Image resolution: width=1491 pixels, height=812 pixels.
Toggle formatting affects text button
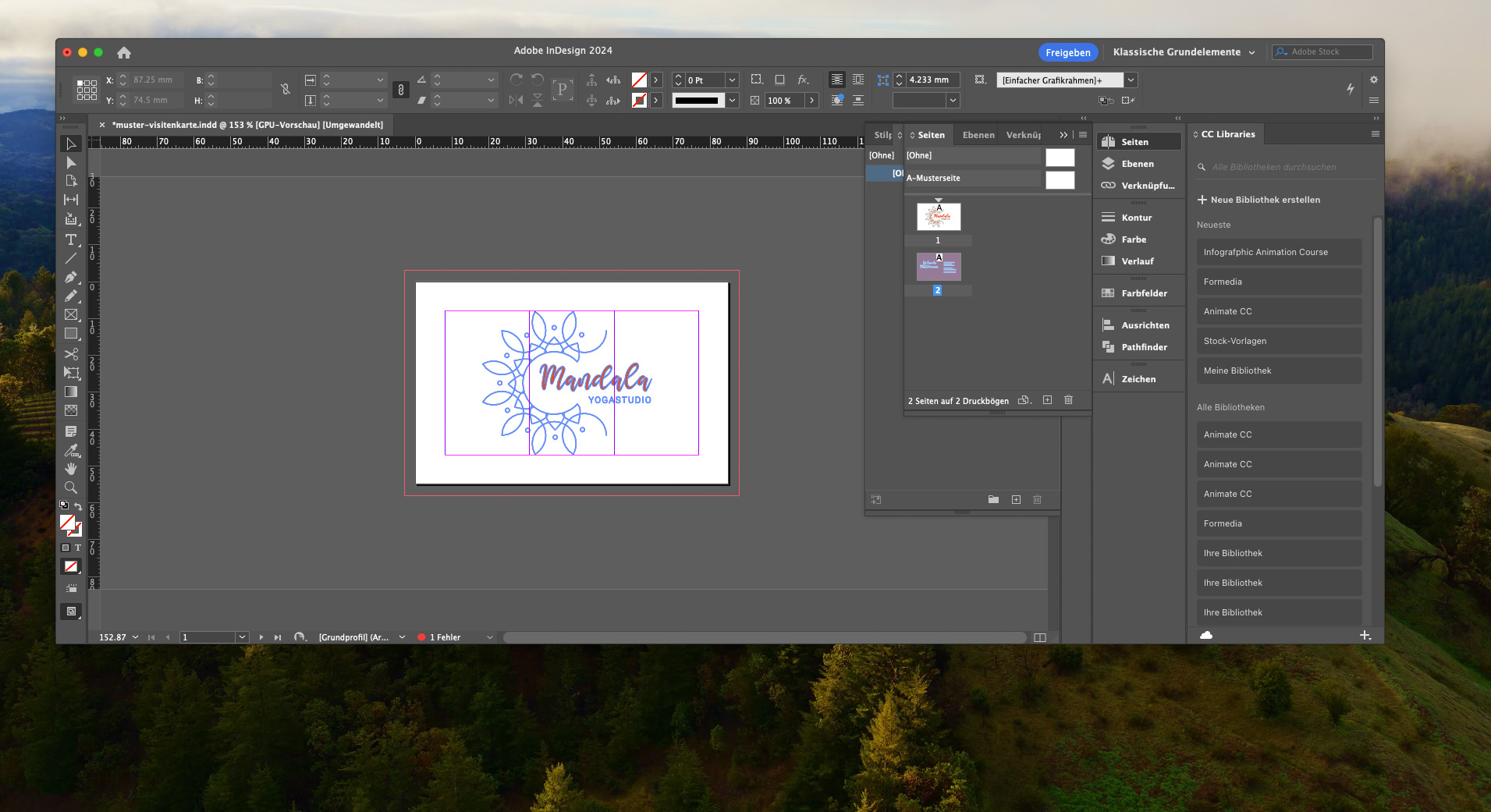tap(77, 548)
